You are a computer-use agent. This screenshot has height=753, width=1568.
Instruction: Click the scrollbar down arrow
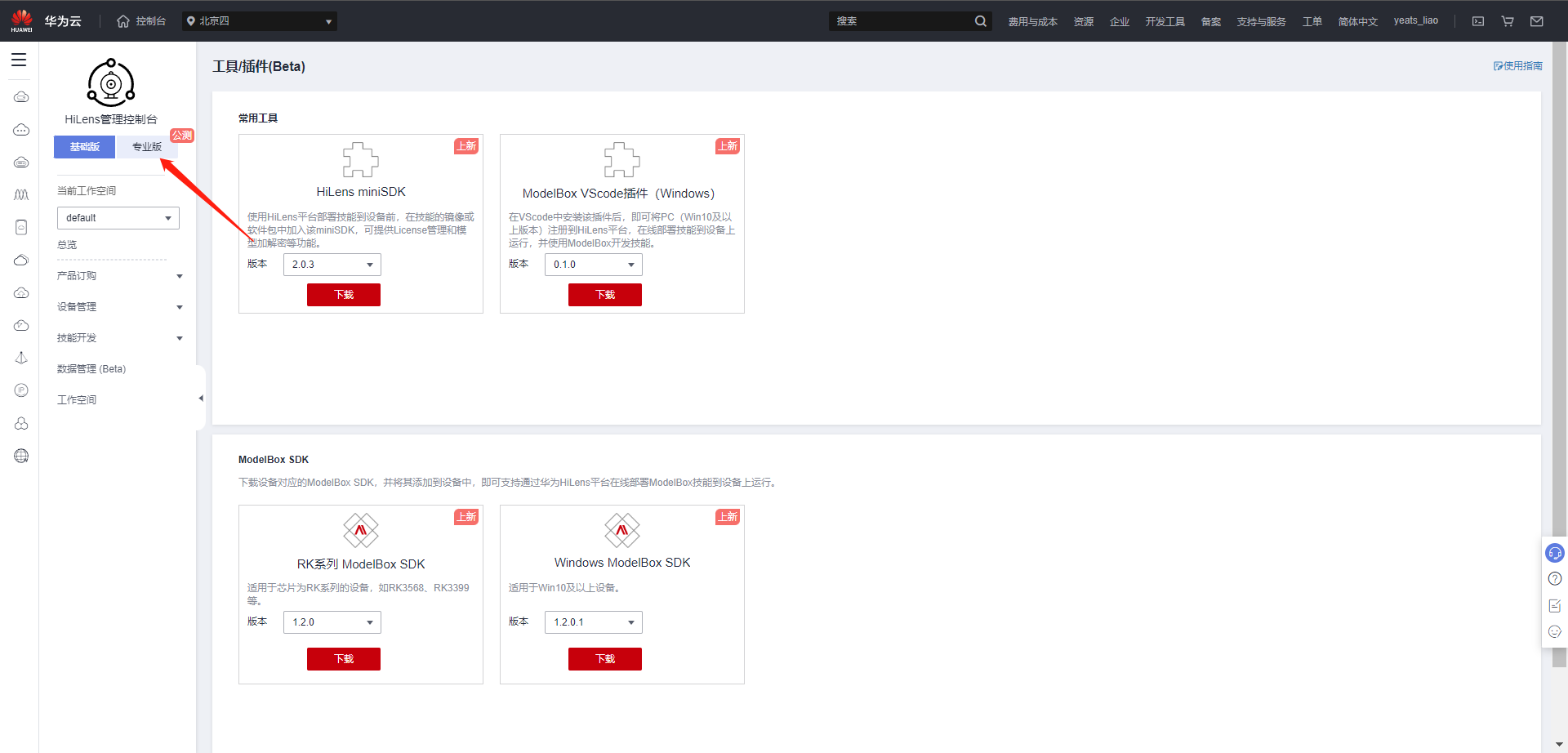(x=1560, y=745)
